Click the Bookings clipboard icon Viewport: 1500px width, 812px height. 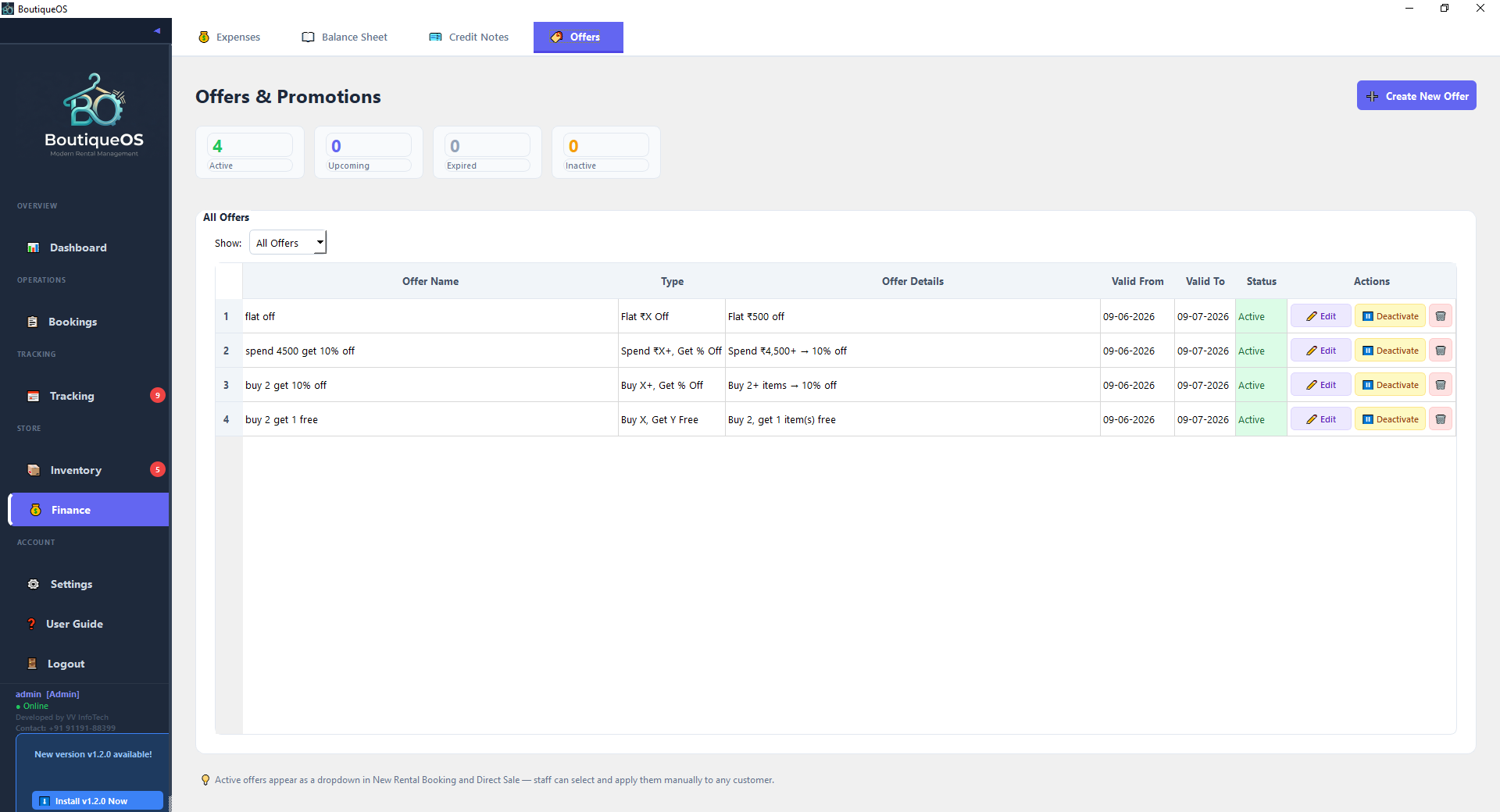pyautogui.click(x=32, y=322)
